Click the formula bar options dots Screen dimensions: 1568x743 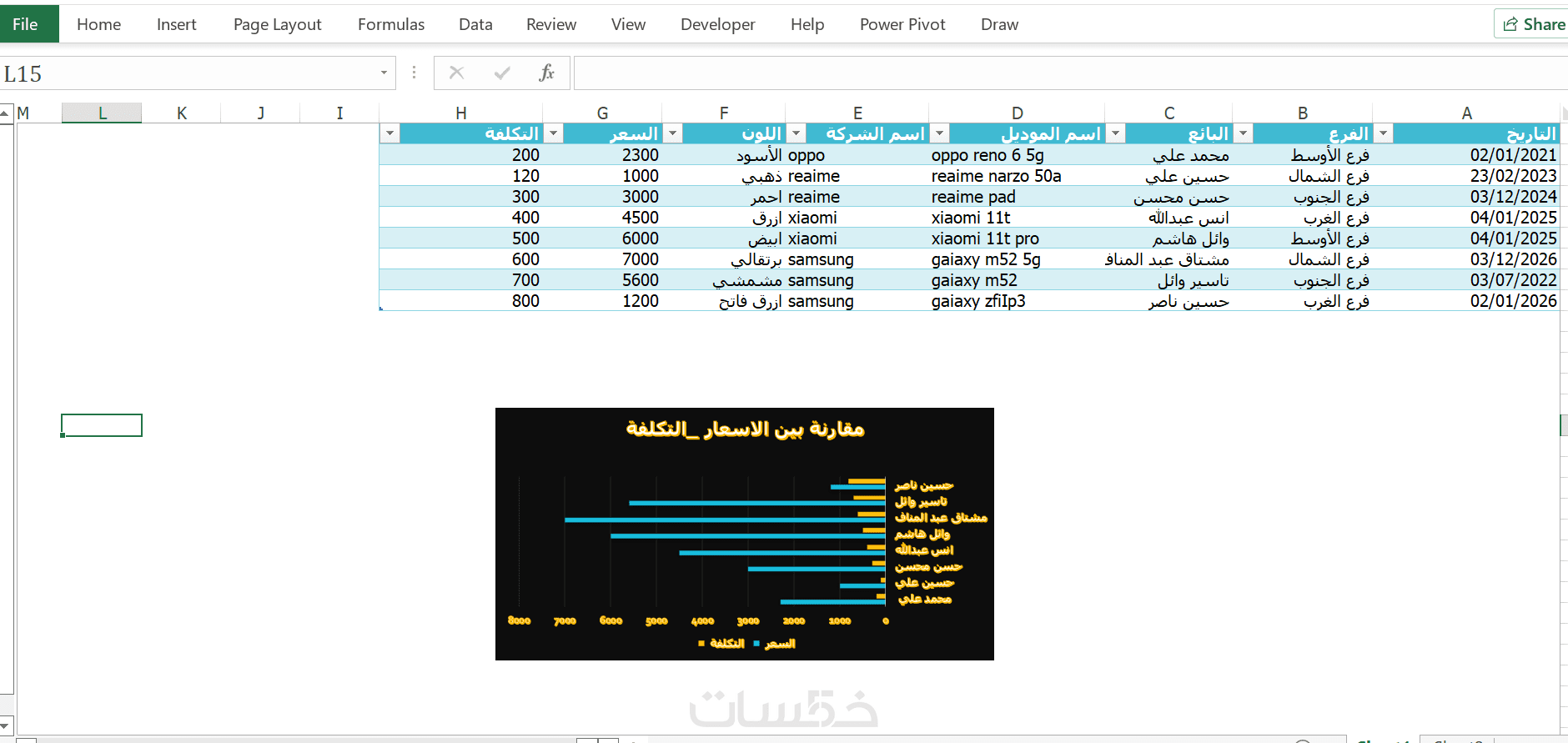point(414,73)
